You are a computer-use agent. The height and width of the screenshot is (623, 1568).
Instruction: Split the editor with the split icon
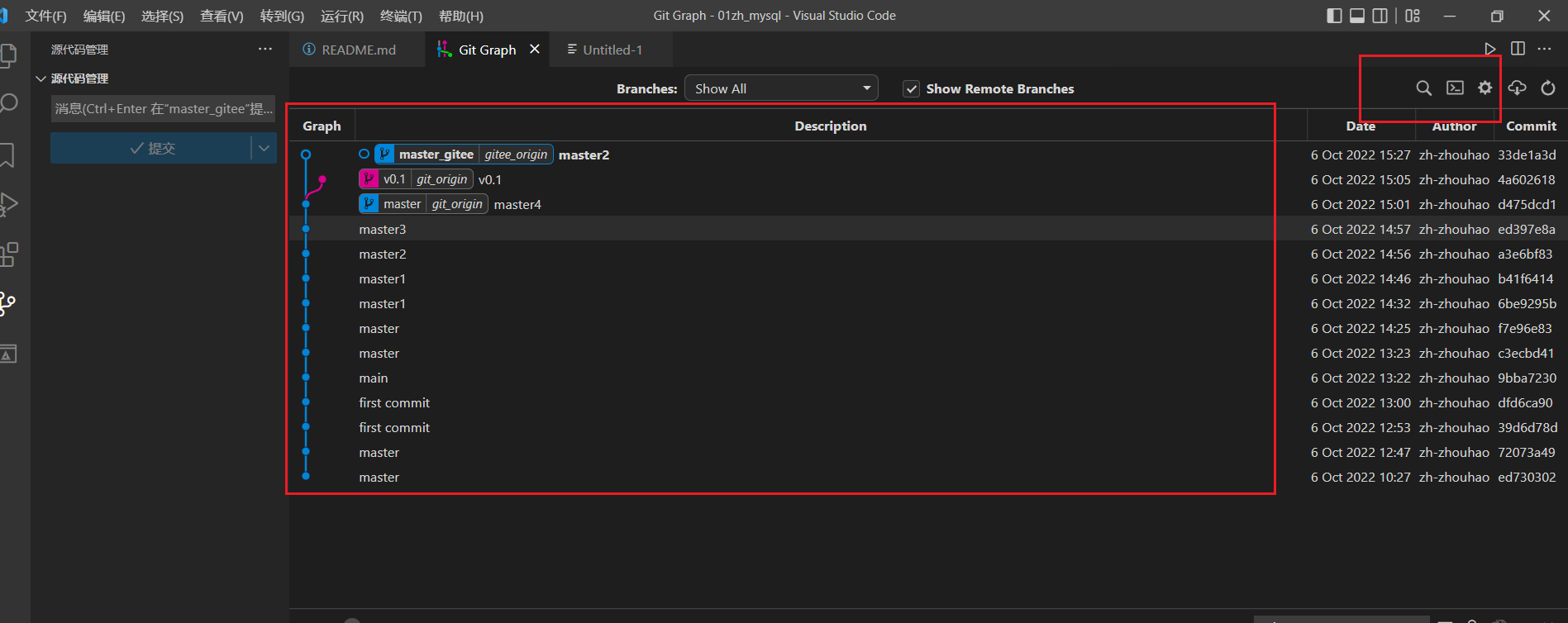pyautogui.click(x=1518, y=49)
